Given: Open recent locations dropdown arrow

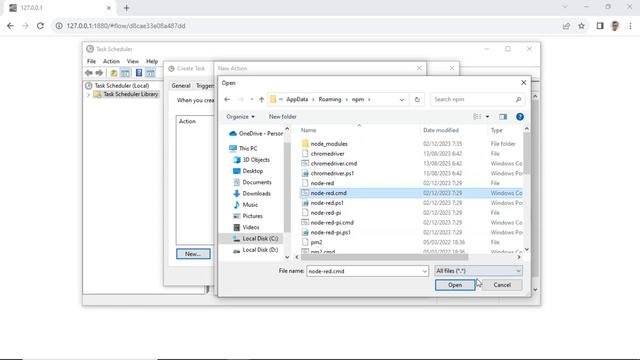Looking at the screenshot, I should pyautogui.click(x=251, y=99).
